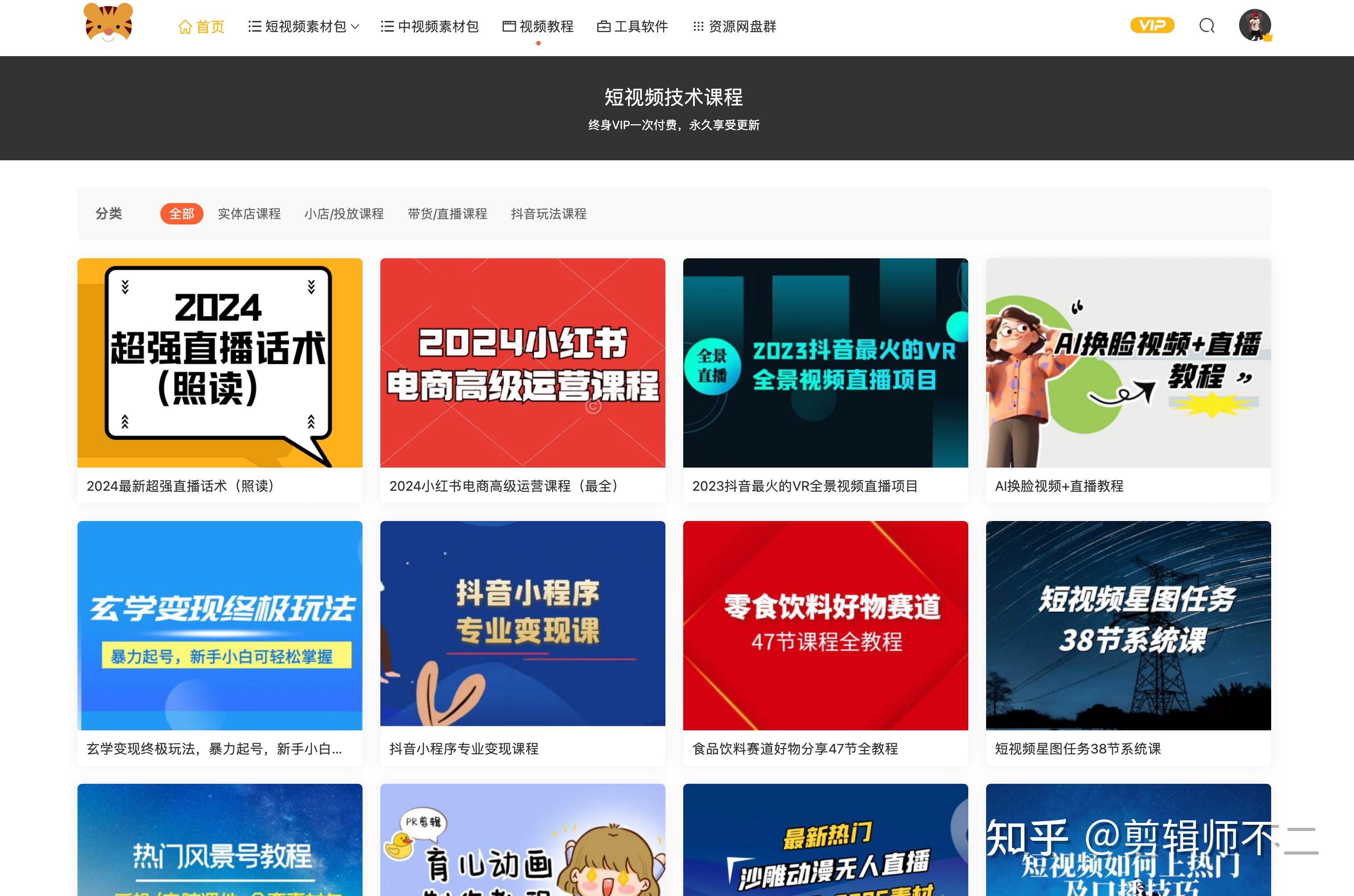
Task: Filter by 实体店课程 category
Action: tap(249, 214)
